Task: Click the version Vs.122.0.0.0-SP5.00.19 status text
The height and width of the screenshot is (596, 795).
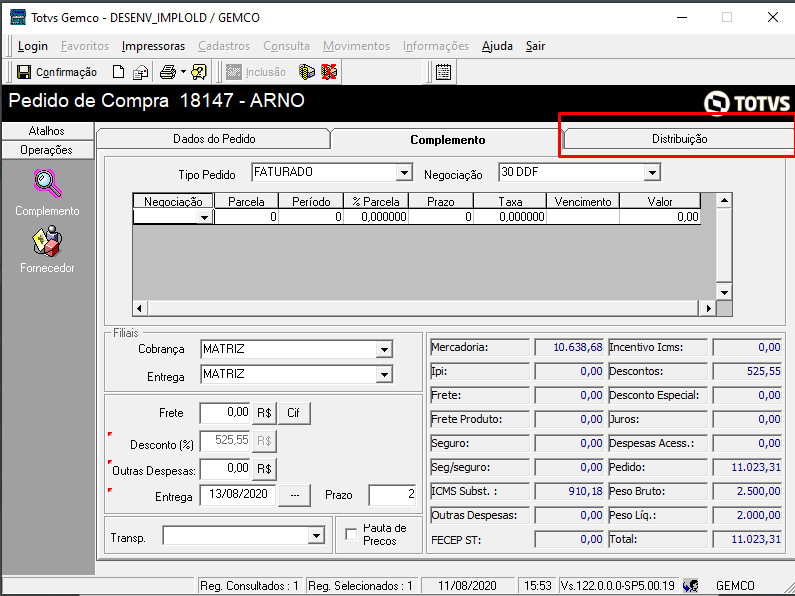Action: (x=618, y=586)
